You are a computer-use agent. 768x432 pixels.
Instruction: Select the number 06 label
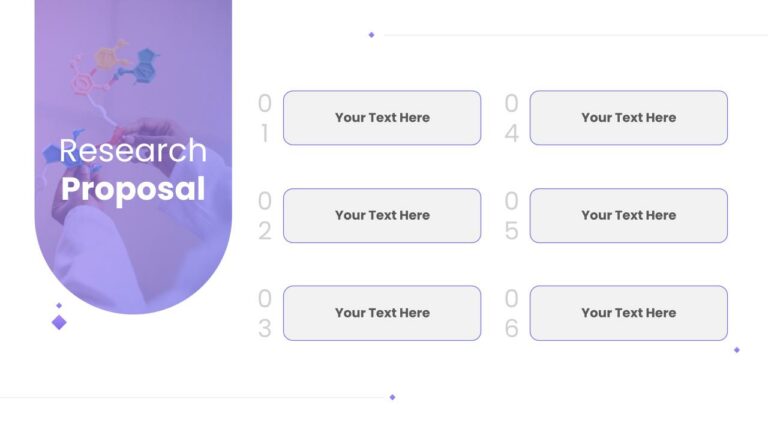(x=511, y=313)
